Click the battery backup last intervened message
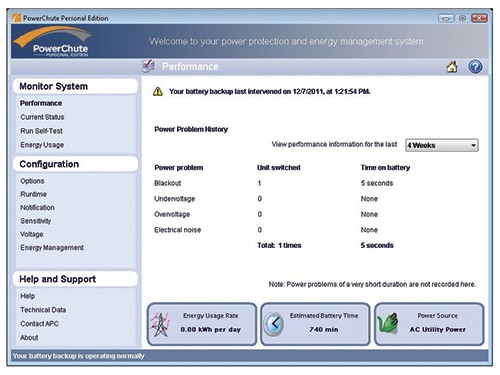 tap(269, 91)
